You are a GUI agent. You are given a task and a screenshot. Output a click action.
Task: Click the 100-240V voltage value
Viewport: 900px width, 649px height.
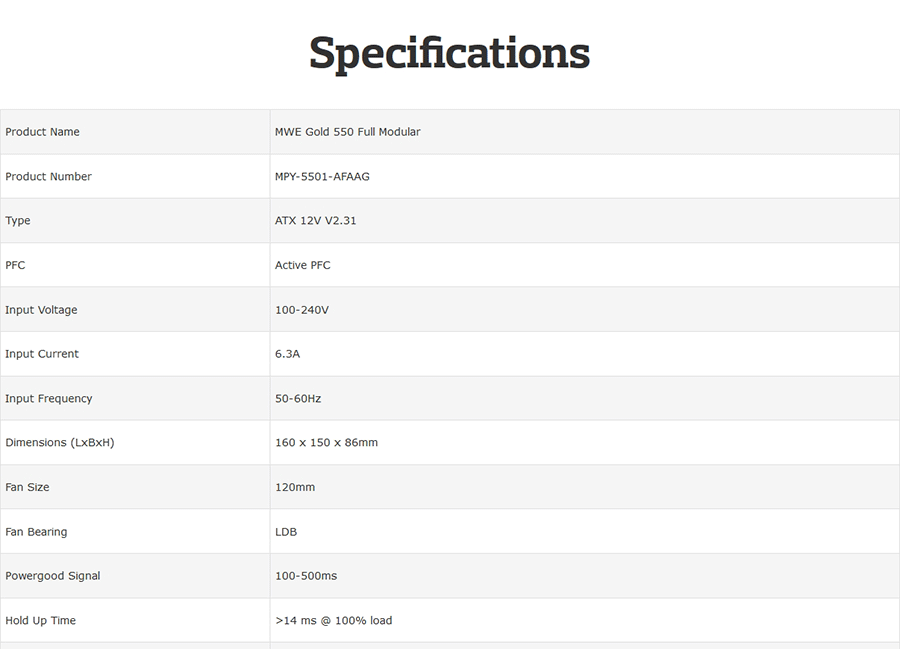pos(302,310)
